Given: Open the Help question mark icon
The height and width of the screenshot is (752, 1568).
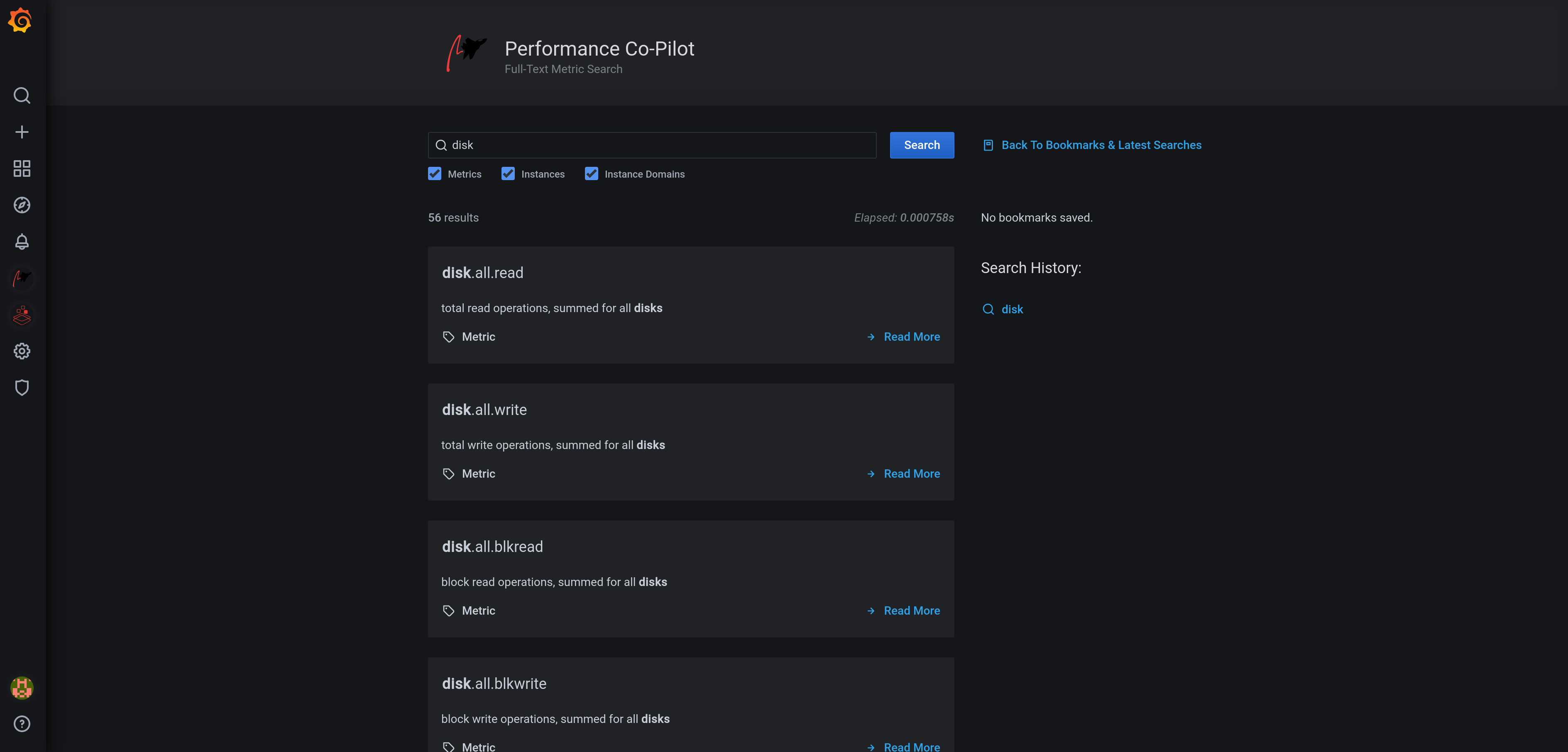Looking at the screenshot, I should click(22, 724).
